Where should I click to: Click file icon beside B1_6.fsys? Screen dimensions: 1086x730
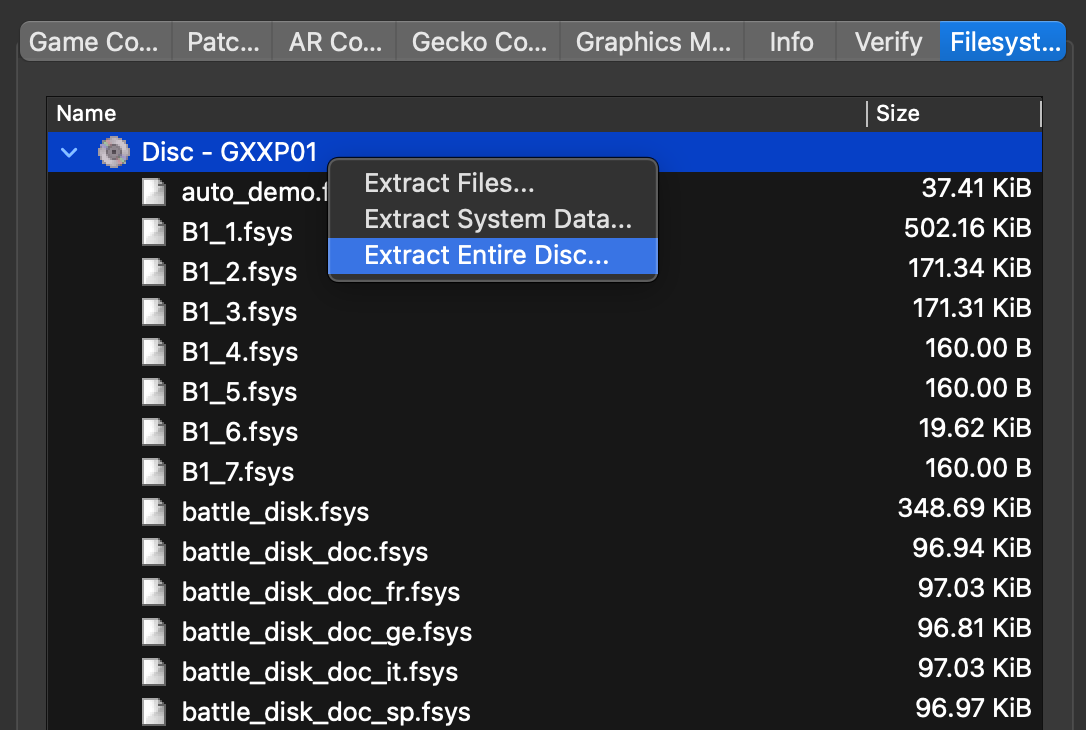(x=154, y=432)
